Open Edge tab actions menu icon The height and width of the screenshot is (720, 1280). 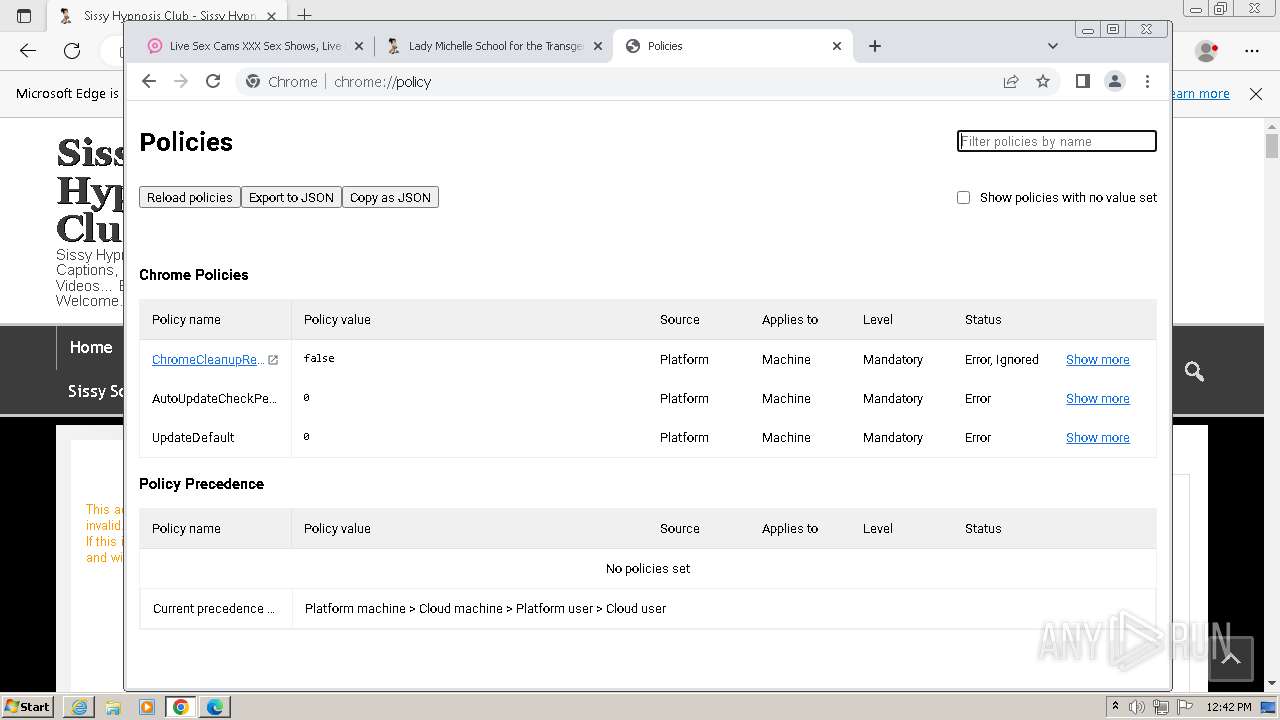[x=24, y=15]
